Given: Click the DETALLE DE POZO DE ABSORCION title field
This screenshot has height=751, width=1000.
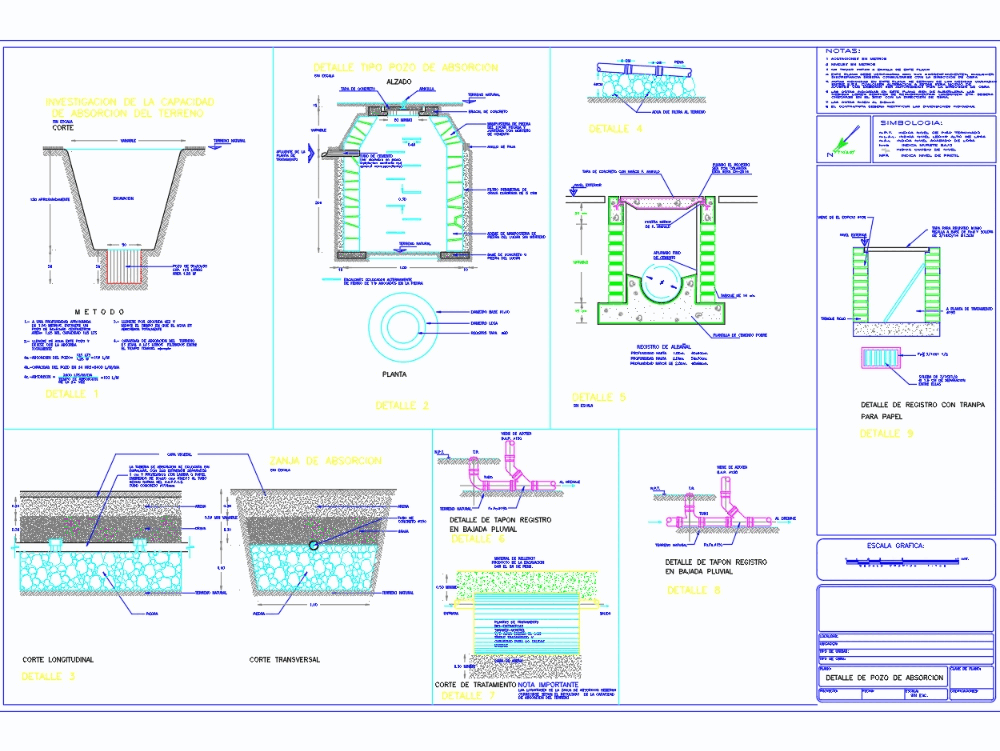Looking at the screenshot, I should pos(884,677).
